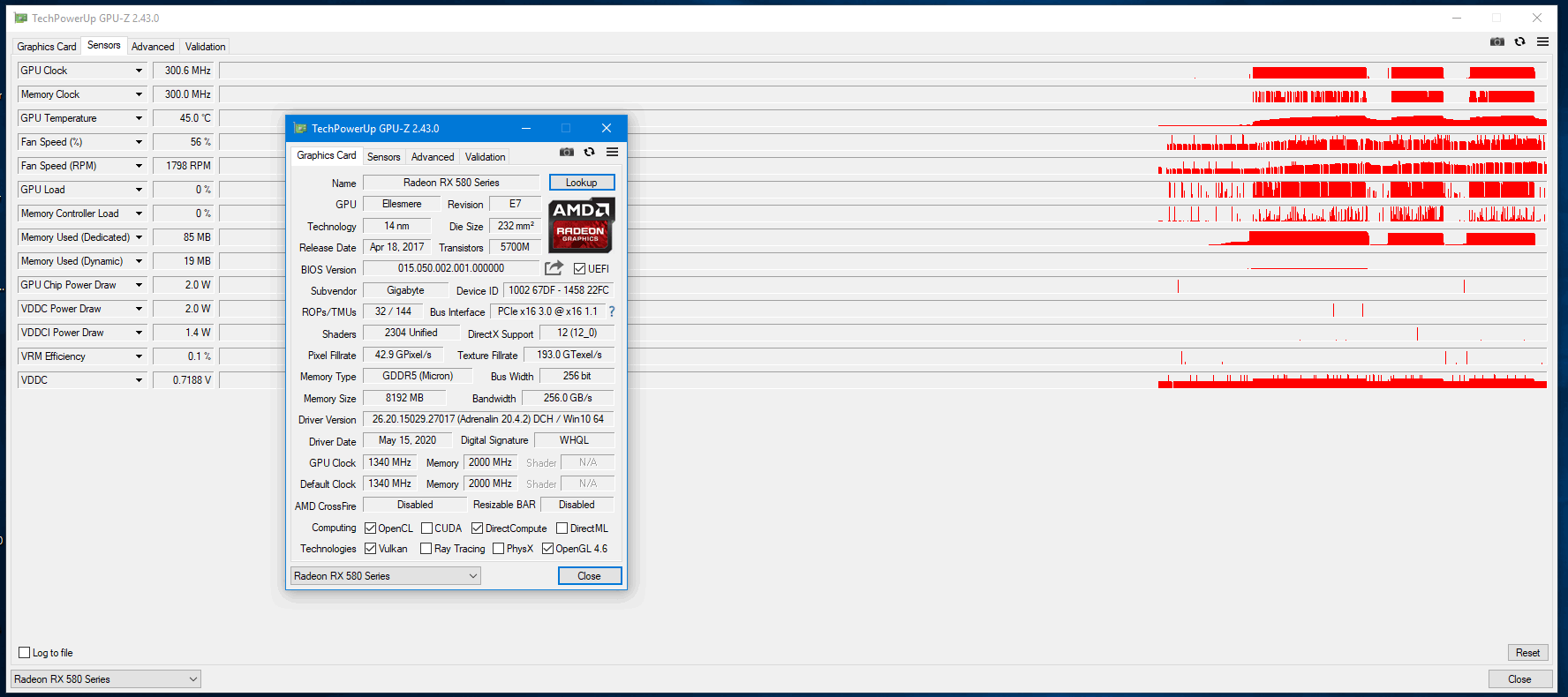Switch to the Validation tab in the Sensors window
The image size is (1568, 697).
206,47
